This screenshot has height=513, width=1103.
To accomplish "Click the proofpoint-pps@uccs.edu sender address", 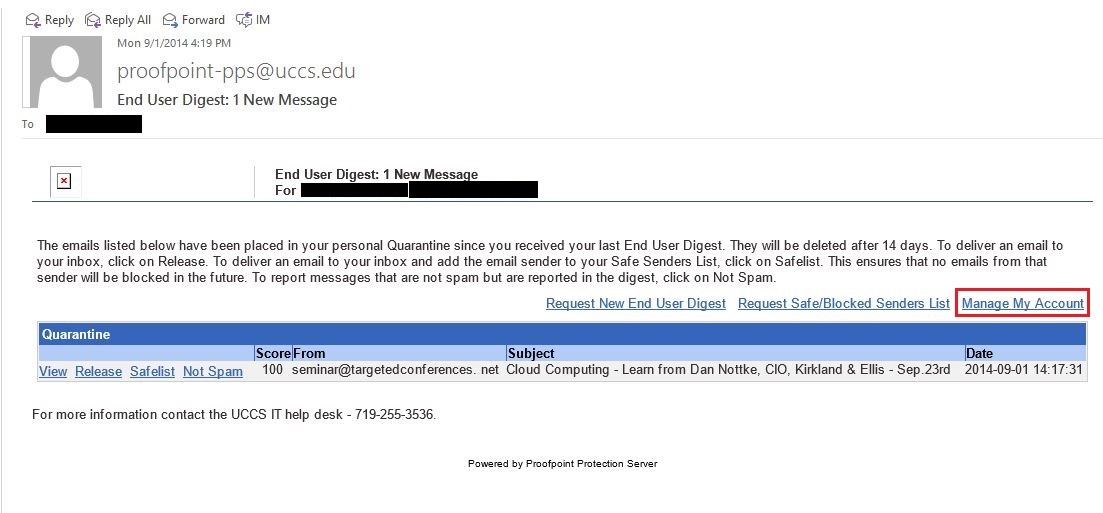I will [x=236, y=71].
